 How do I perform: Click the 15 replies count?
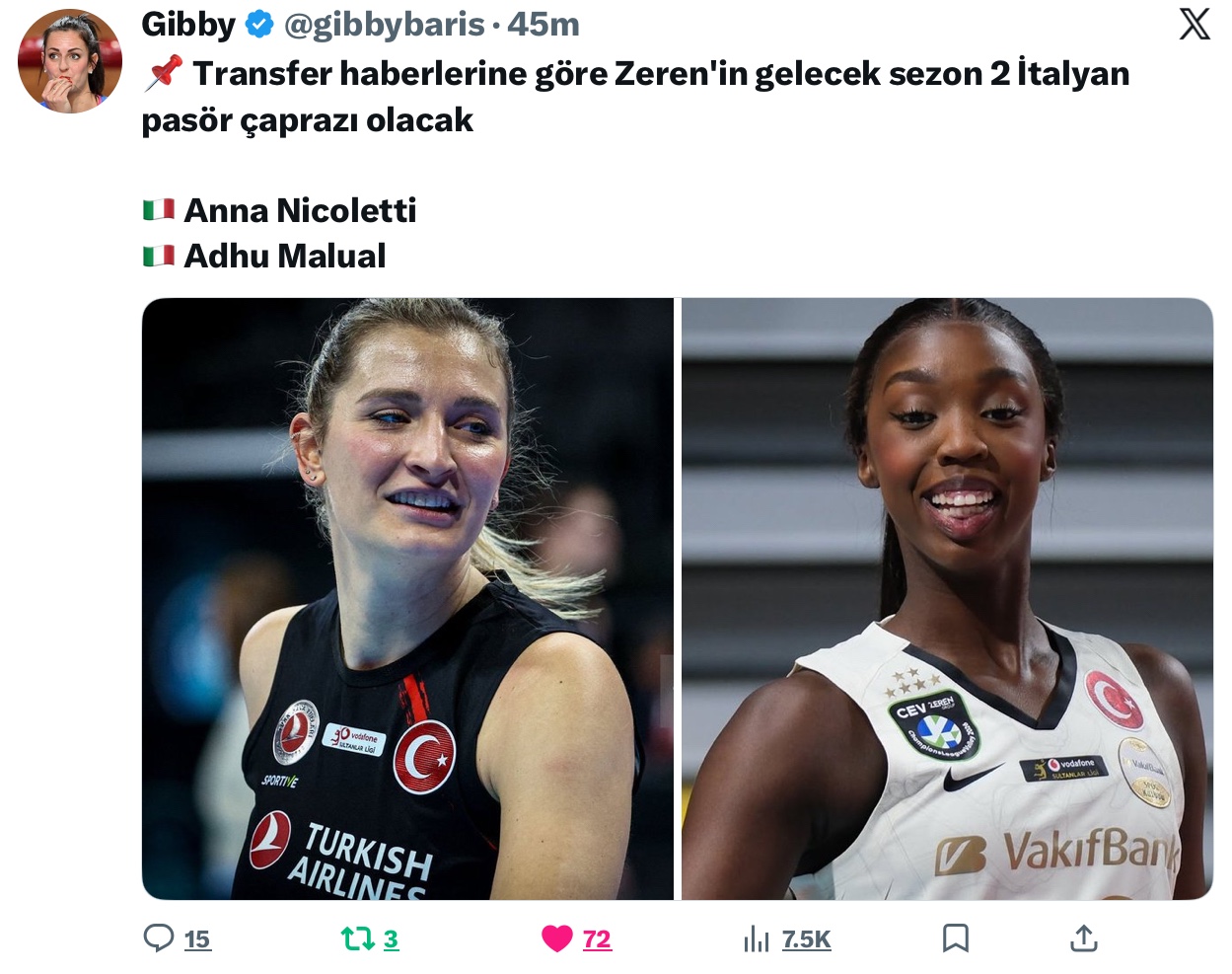point(197,939)
